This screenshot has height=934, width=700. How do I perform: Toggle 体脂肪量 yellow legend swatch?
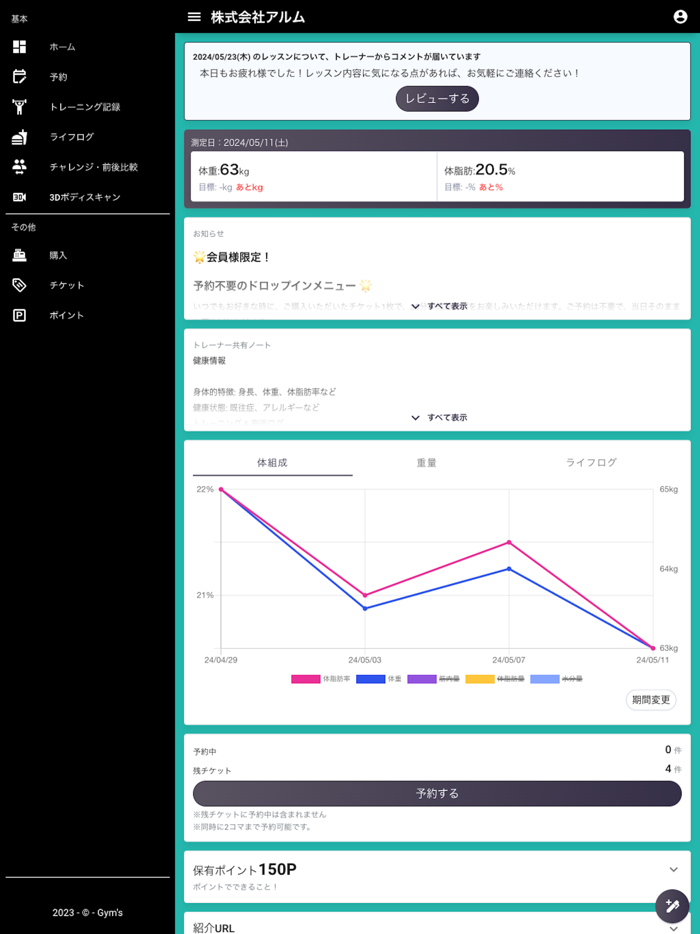click(x=480, y=679)
